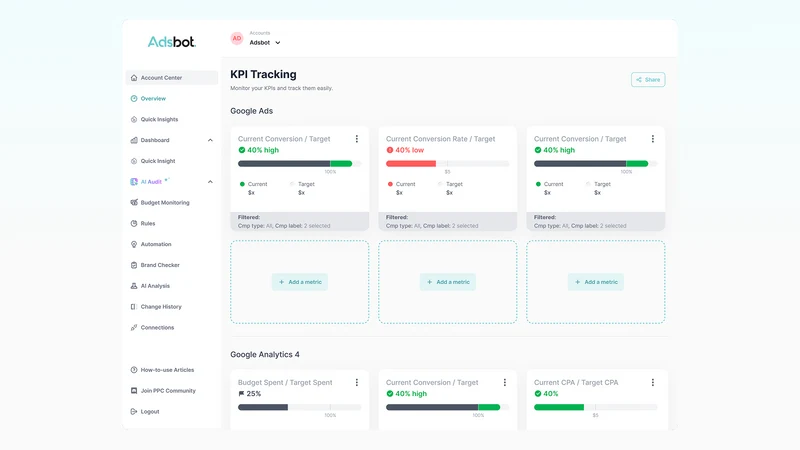Image resolution: width=800 pixels, height=450 pixels.
Task: Click the Logout icon
Action: tap(134, 412)
